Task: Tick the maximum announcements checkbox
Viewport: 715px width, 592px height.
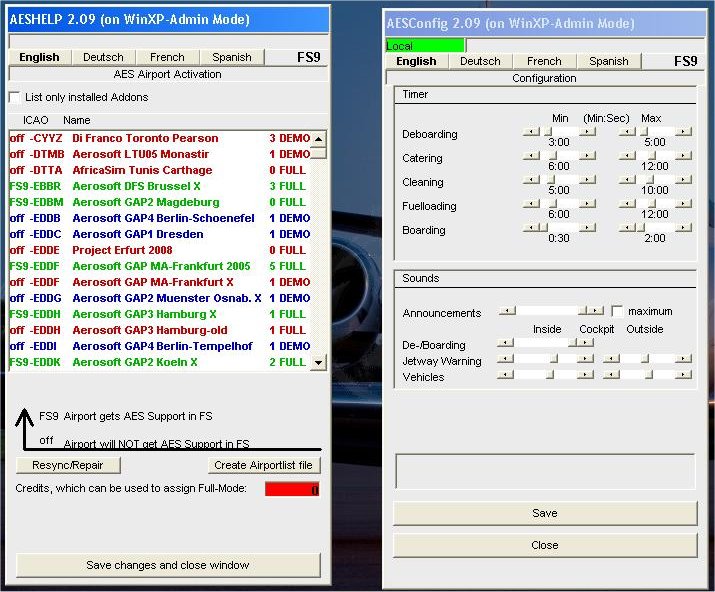Action: [617, 311]
